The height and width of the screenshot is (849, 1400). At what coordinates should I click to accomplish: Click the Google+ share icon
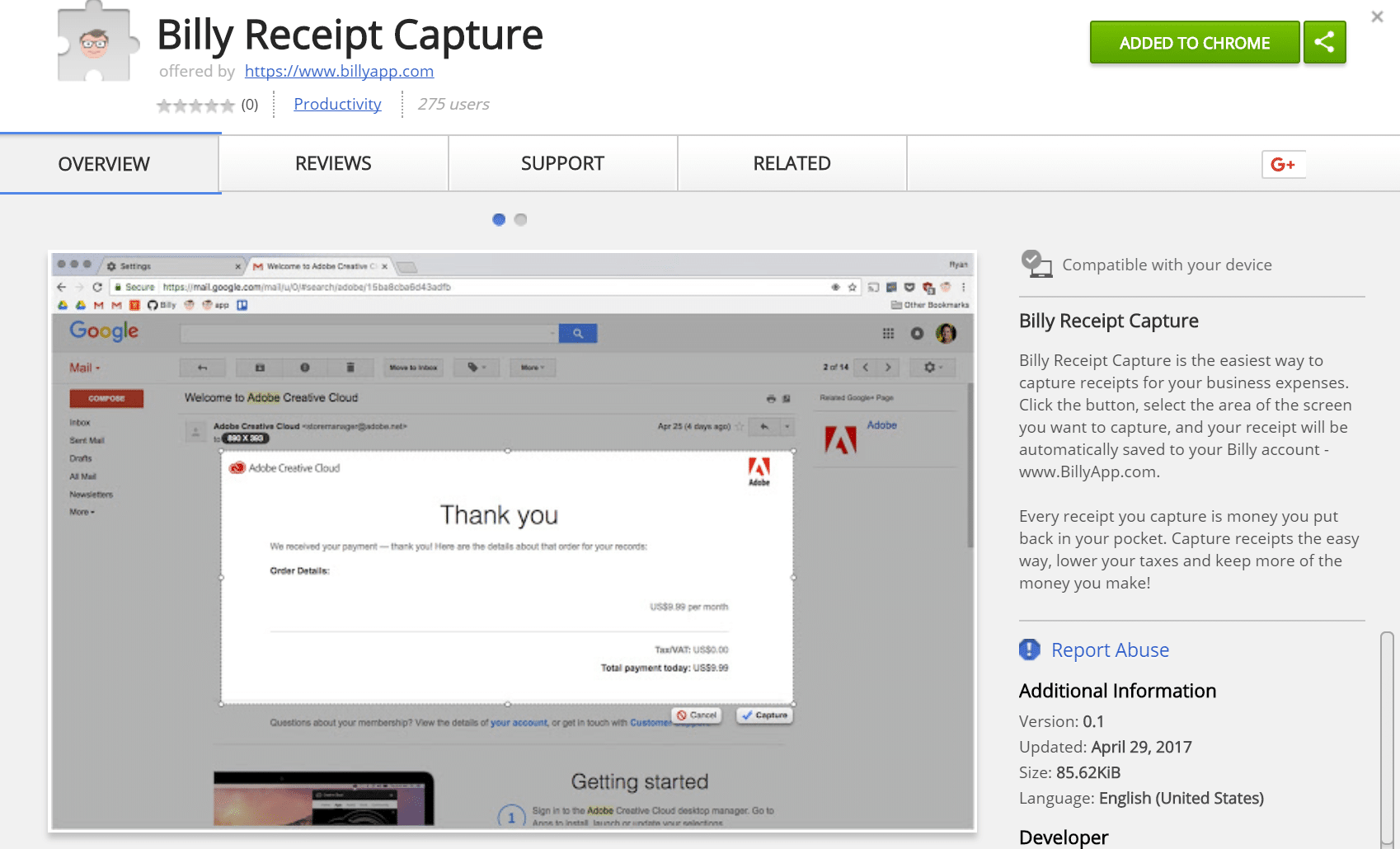1283,164
